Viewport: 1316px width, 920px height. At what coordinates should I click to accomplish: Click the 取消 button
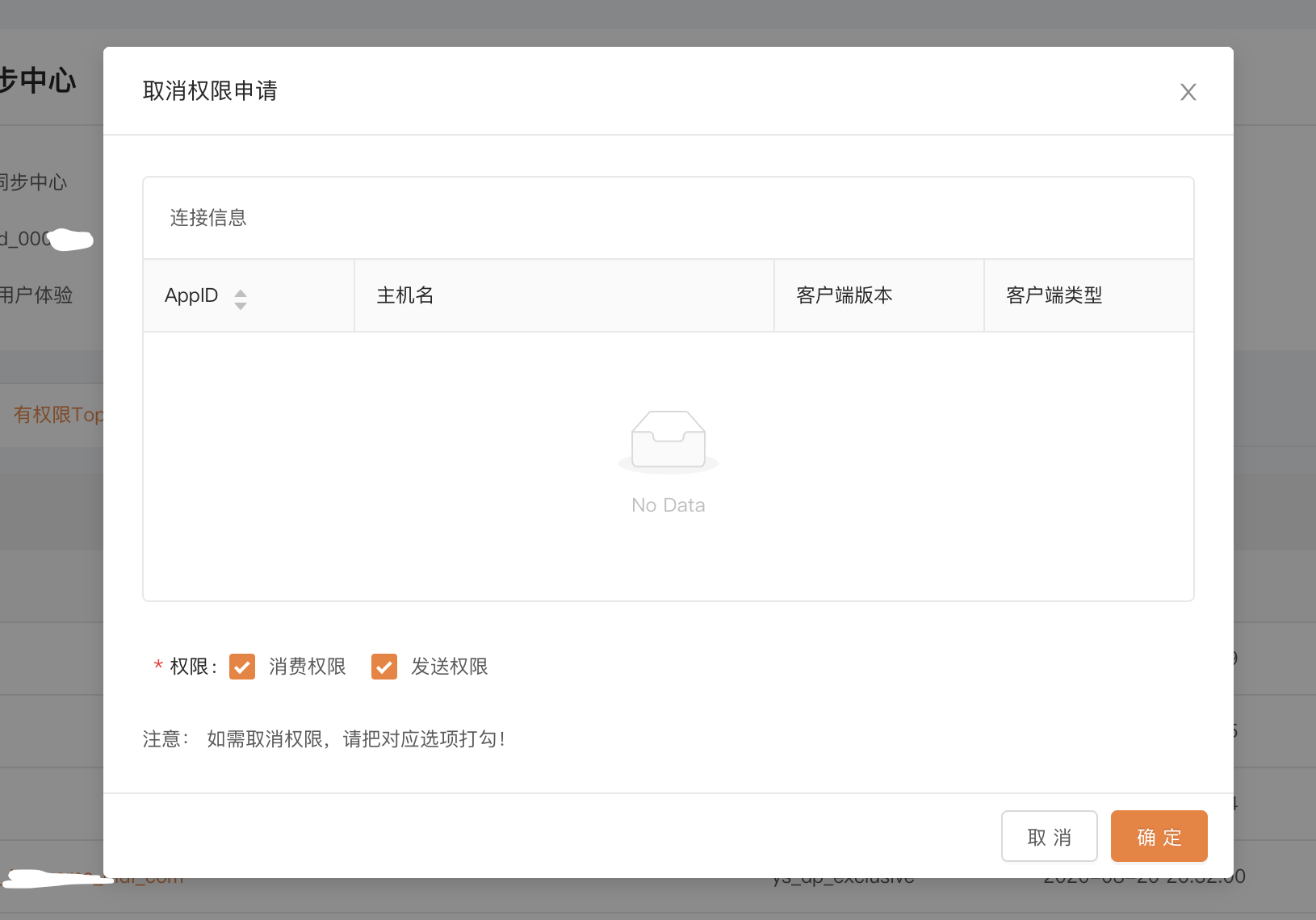[1049, 837]
